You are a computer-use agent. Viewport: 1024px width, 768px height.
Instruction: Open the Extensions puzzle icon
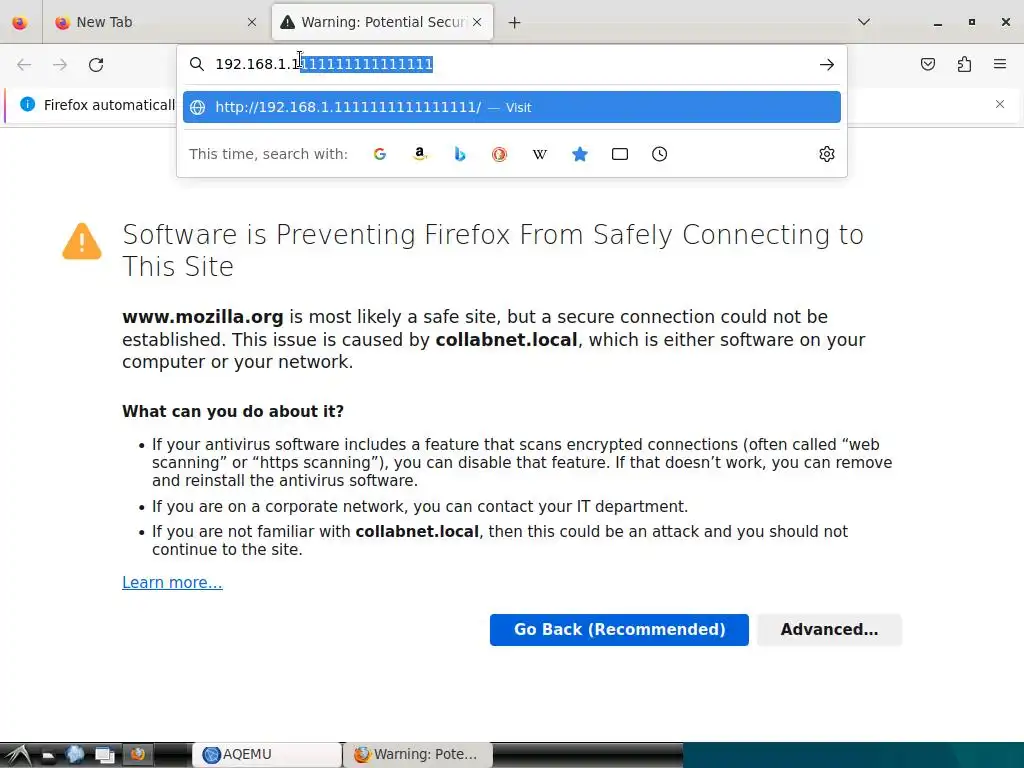point(964,64)
